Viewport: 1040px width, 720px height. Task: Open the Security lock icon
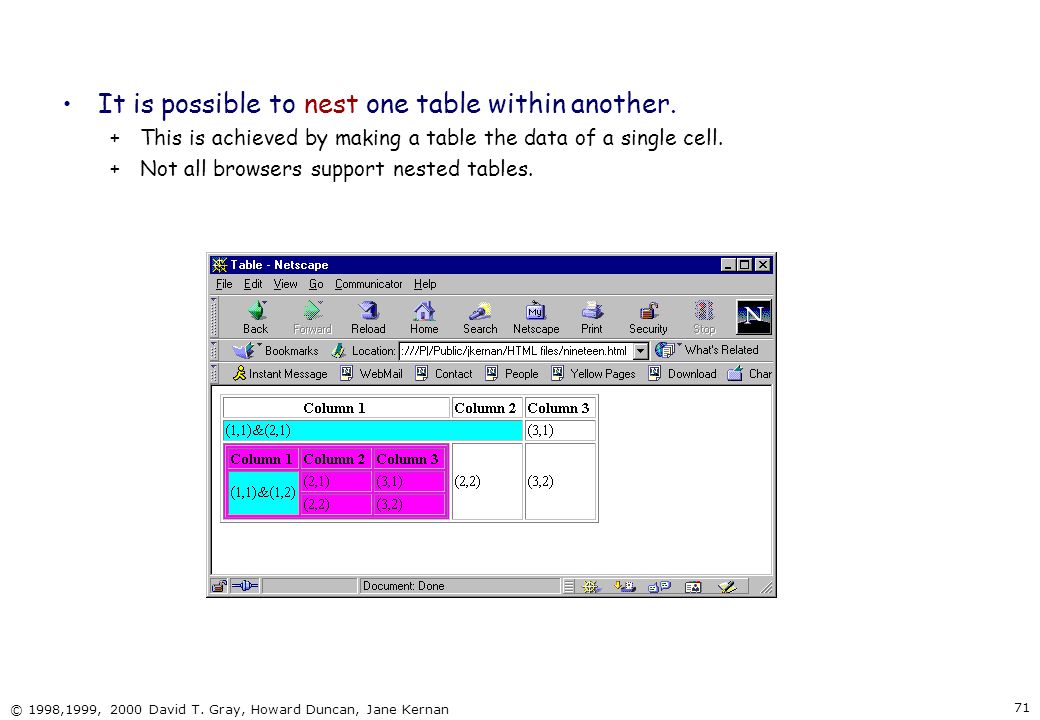[x=648, y=310]
